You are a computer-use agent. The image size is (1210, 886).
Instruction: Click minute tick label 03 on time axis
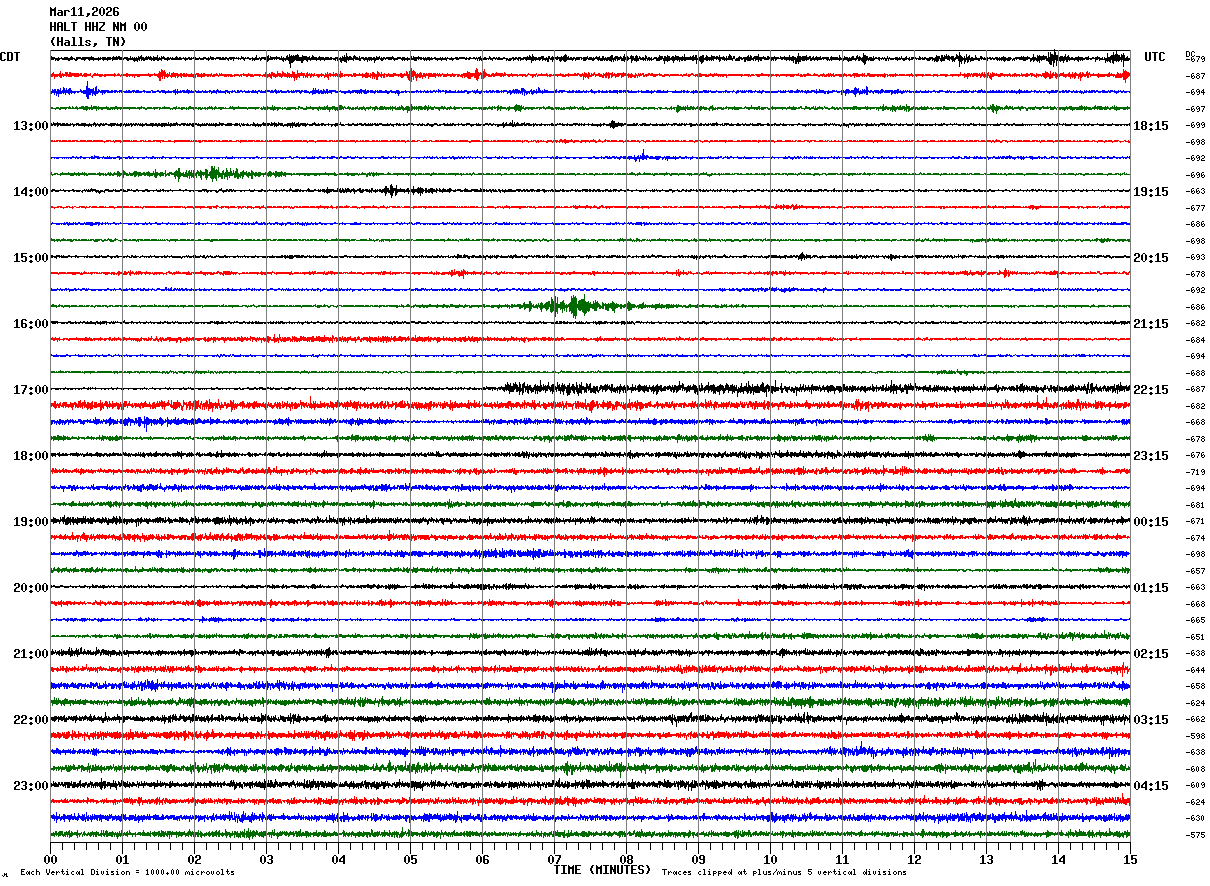click(266, 859)
